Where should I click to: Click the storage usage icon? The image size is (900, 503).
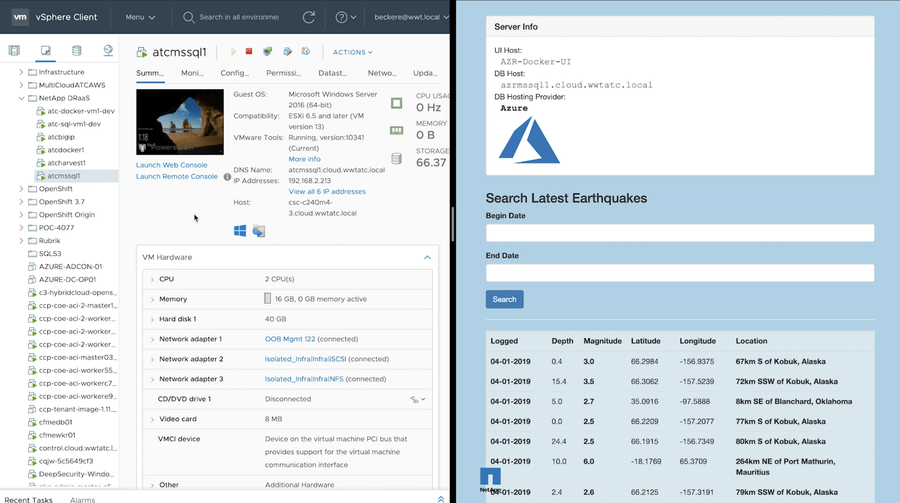point(397,158)
